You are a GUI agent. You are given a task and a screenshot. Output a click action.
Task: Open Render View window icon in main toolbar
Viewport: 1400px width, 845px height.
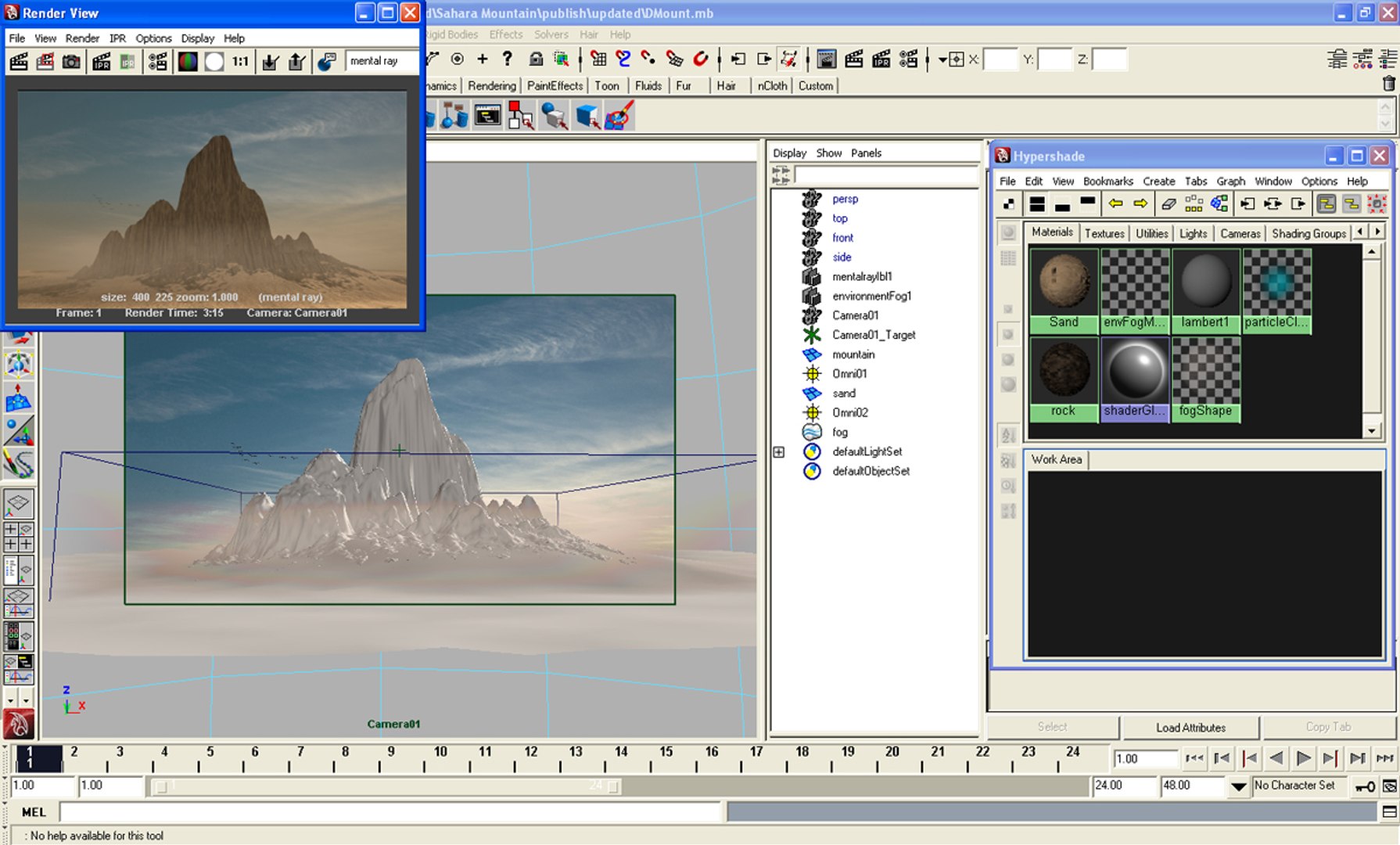pos(827,59)
